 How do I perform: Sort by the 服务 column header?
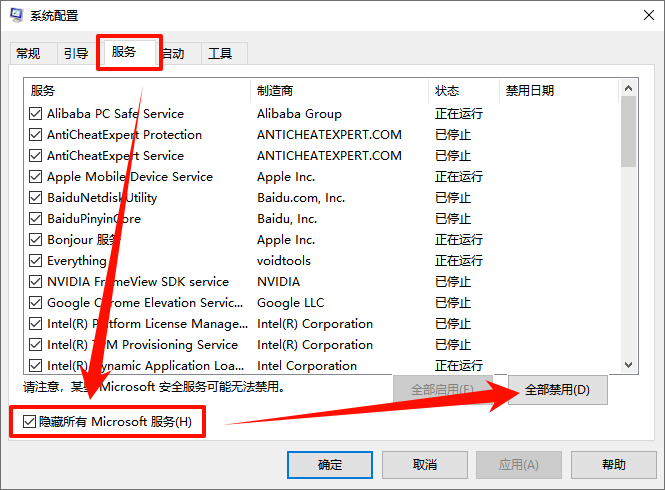(137, 90)
